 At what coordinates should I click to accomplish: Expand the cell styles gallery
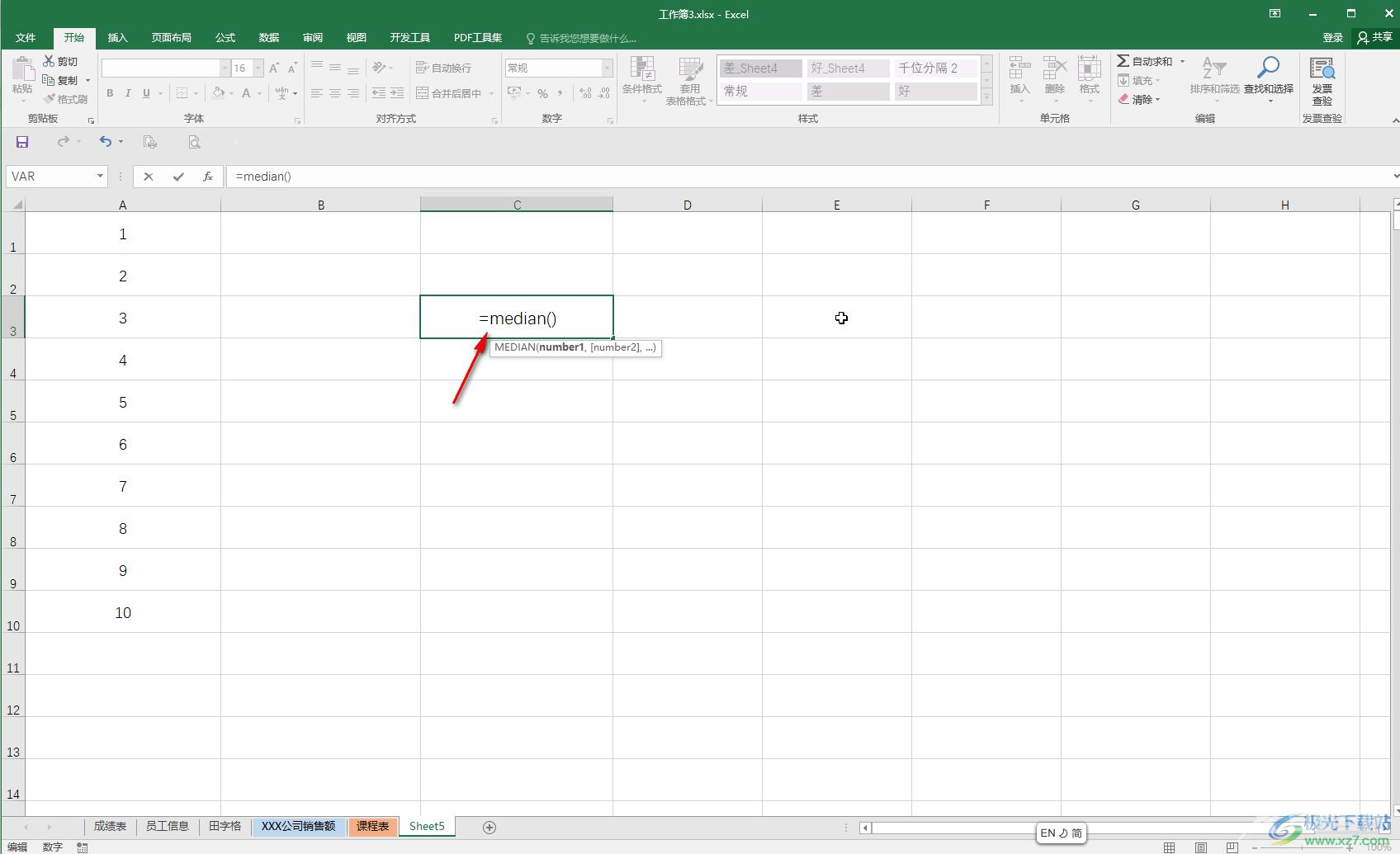point(986,97)
